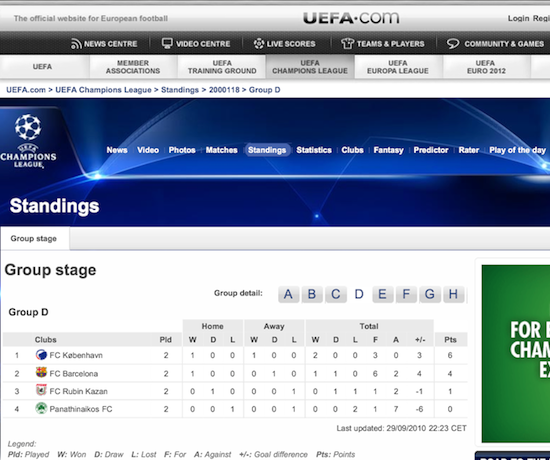550x460 pixels.
Task: Select the Group stage tab
Action: (x=34, y=239)
